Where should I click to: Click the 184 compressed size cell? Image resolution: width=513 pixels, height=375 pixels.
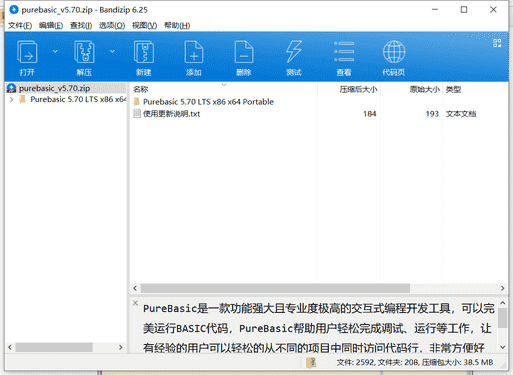point(369,114)
